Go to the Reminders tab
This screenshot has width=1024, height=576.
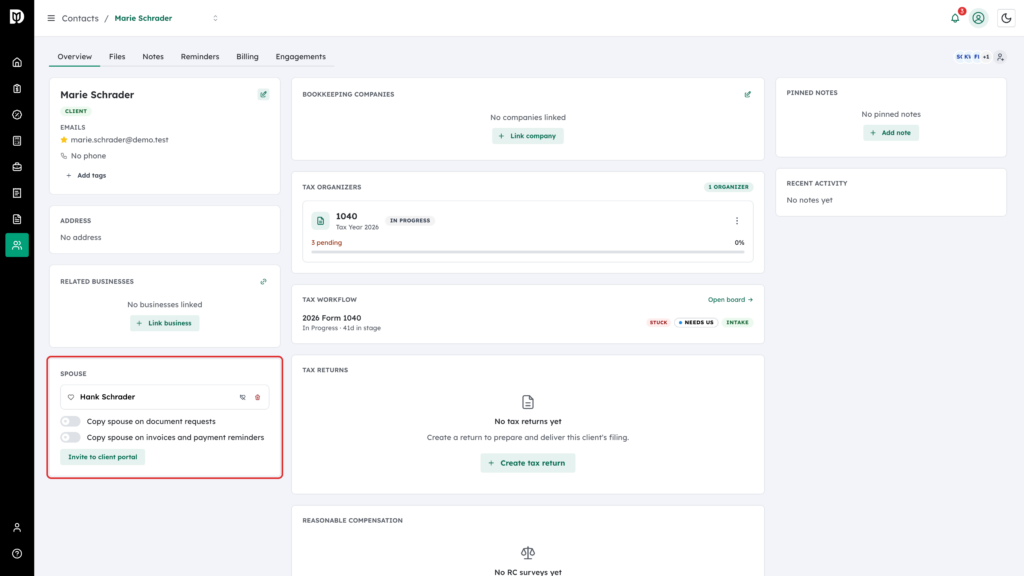pos(200,57)
